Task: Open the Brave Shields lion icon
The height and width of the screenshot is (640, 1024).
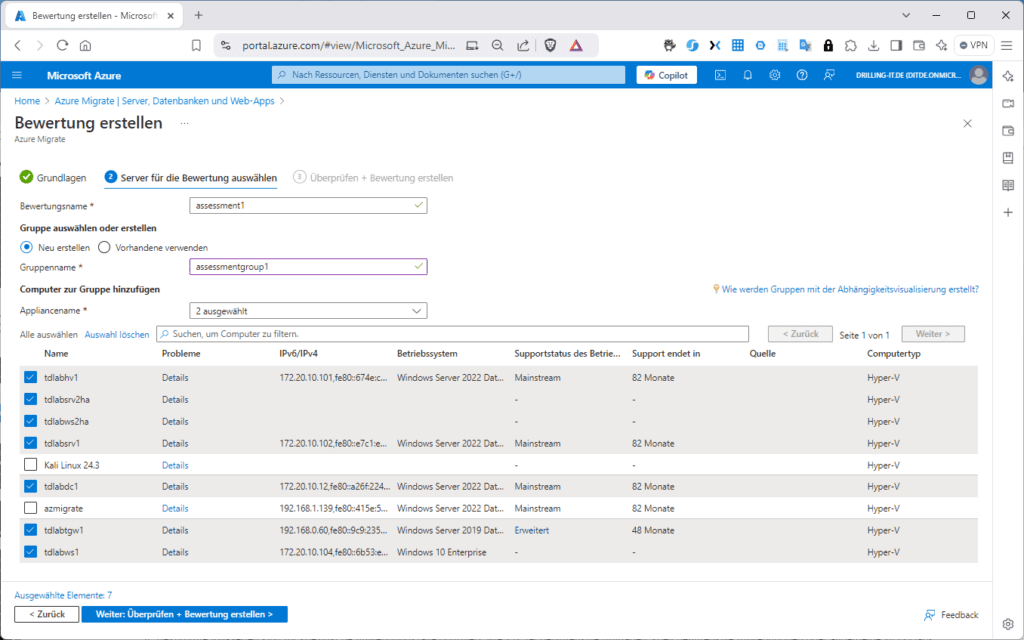Action: pyautogui.click(x=551, y=45)
